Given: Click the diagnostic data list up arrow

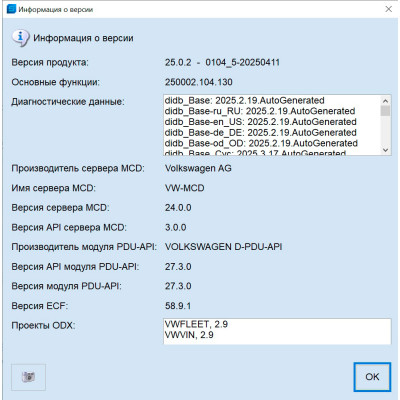Looking at the screenshot, I should 385,101.
